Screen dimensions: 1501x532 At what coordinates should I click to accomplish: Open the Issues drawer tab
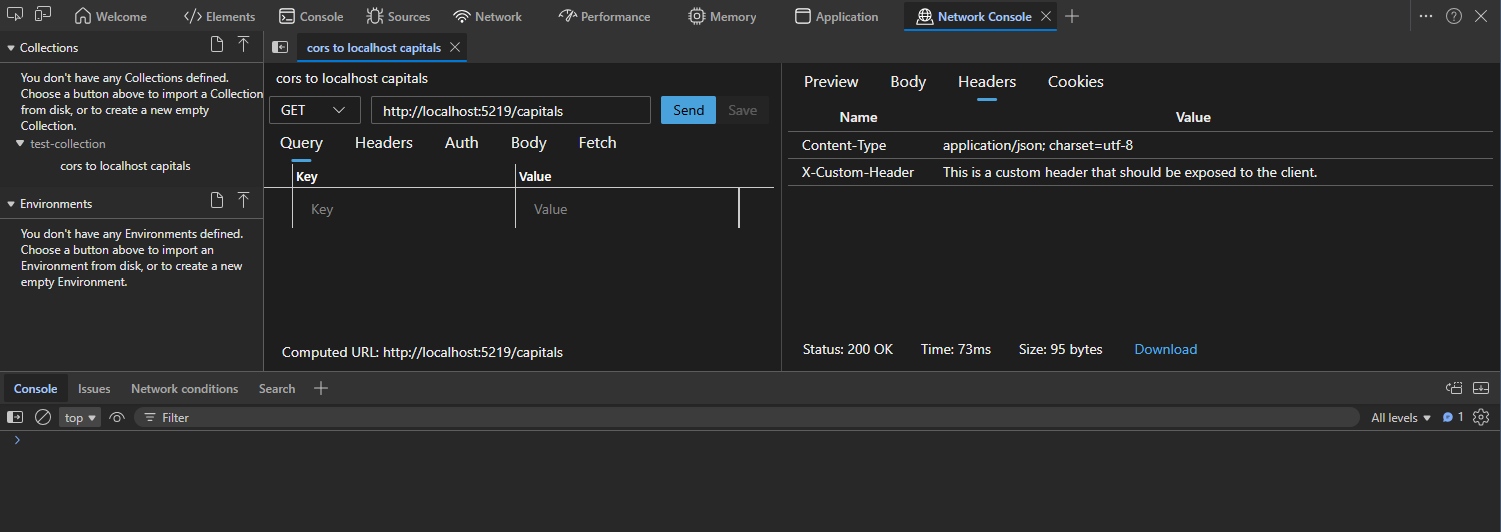pyautogui.click(x=94, y=388)
